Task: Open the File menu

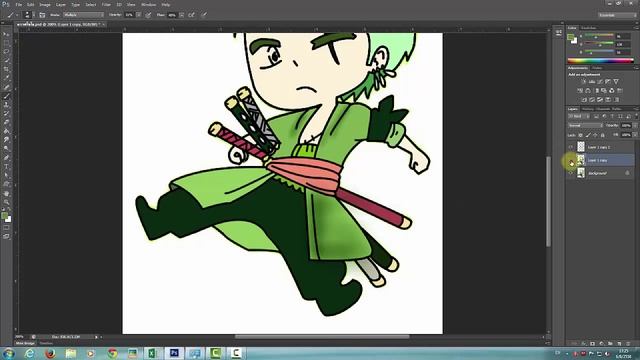Action: tap(18, 4)
